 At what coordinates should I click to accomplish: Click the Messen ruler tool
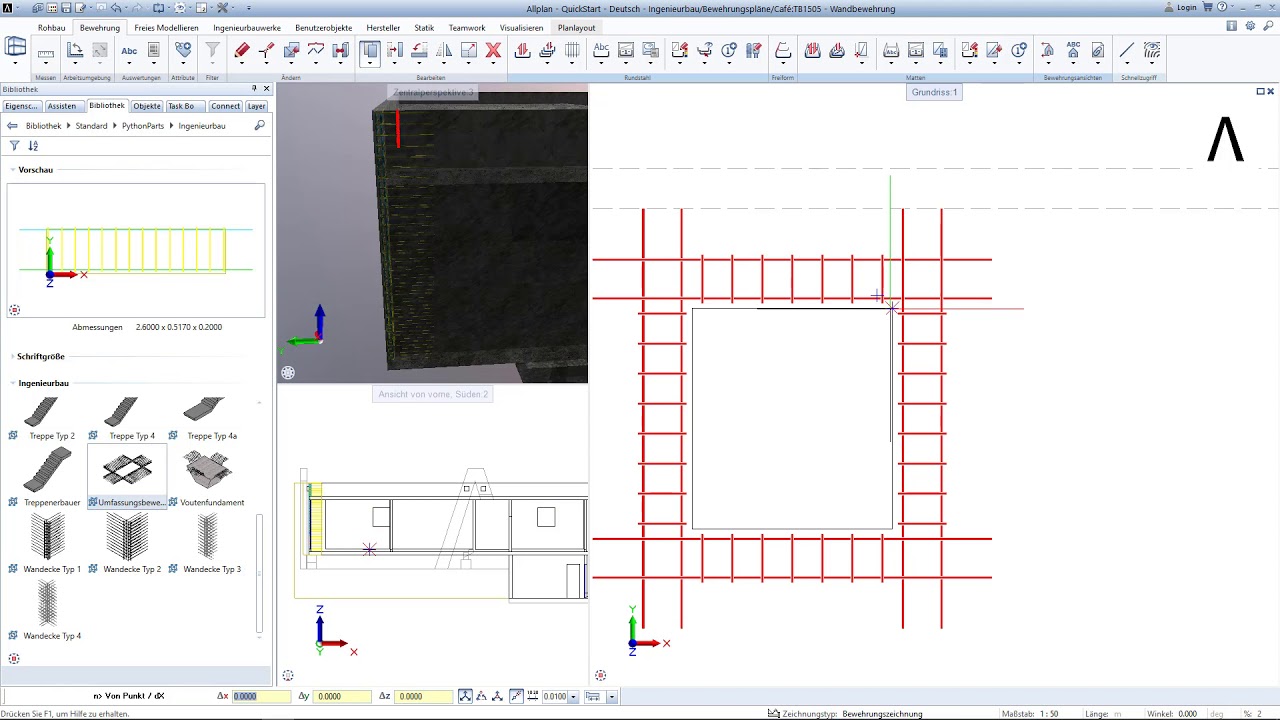[x=45, y=53]
